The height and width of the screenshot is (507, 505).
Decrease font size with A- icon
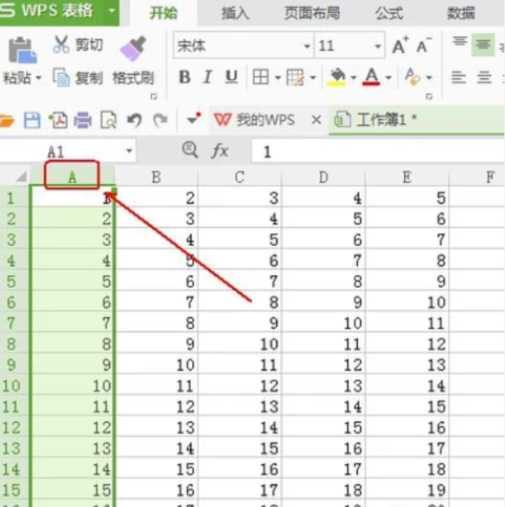click(424, 45)
